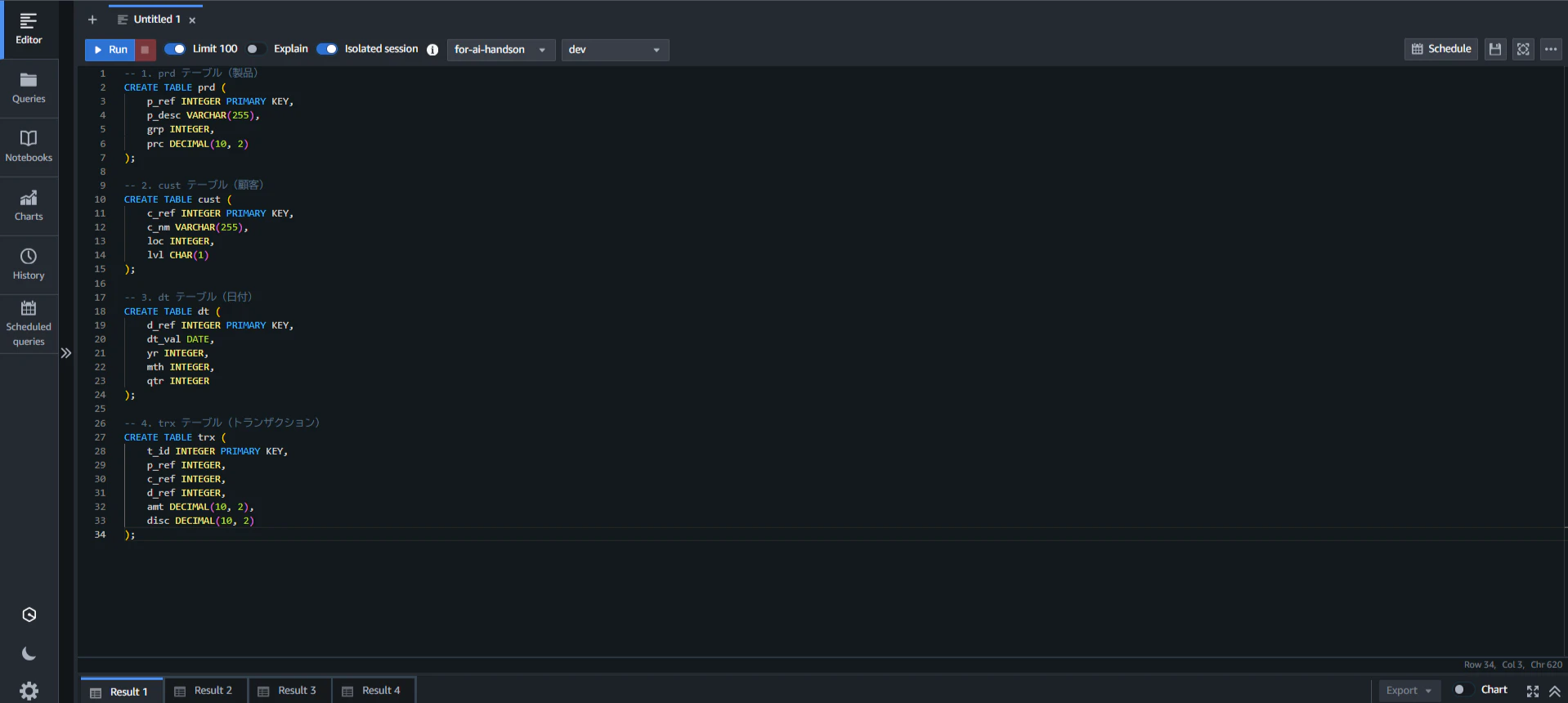
Task: Run the query
Action: (x=110, y=50)
